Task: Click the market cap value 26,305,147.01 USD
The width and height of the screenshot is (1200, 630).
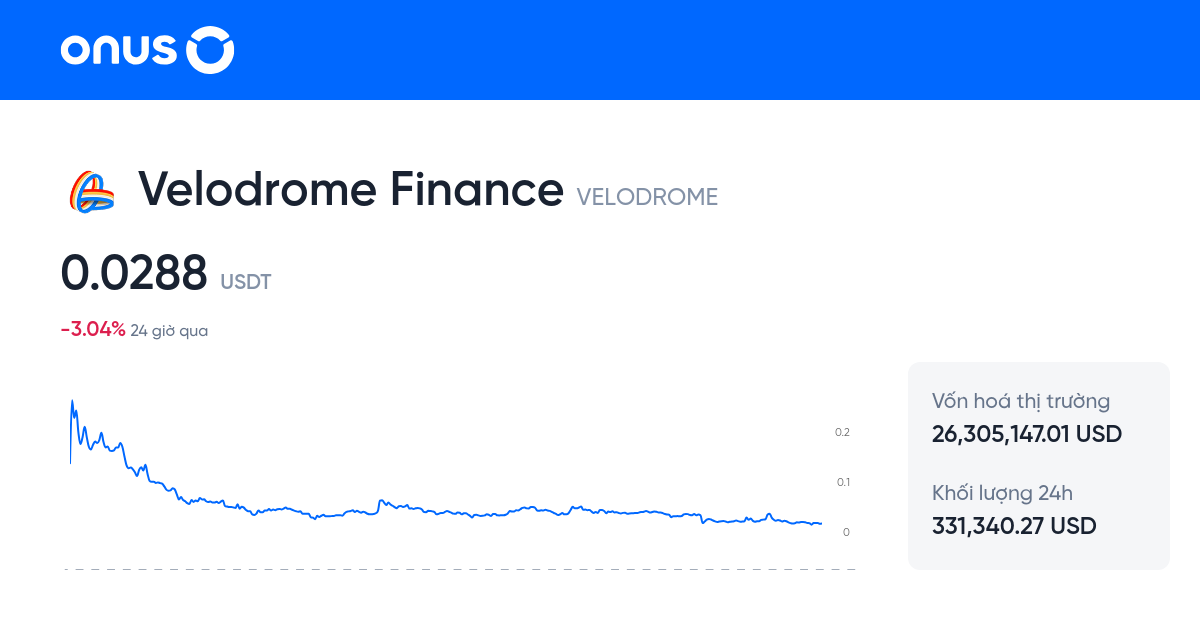Action: (x=1027, y=435)
